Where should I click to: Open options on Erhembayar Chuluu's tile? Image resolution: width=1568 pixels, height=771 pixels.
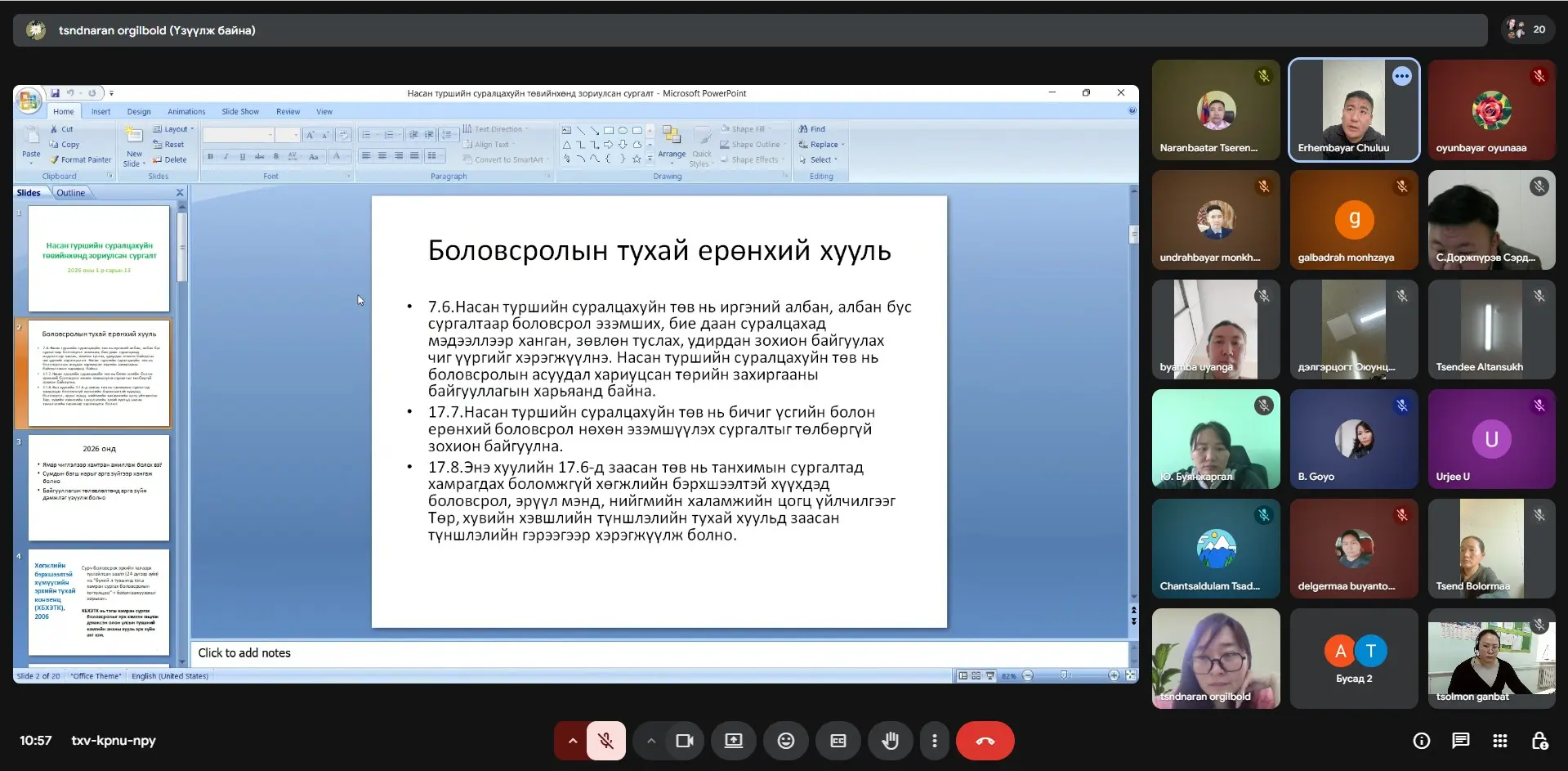pos(1401,77)
